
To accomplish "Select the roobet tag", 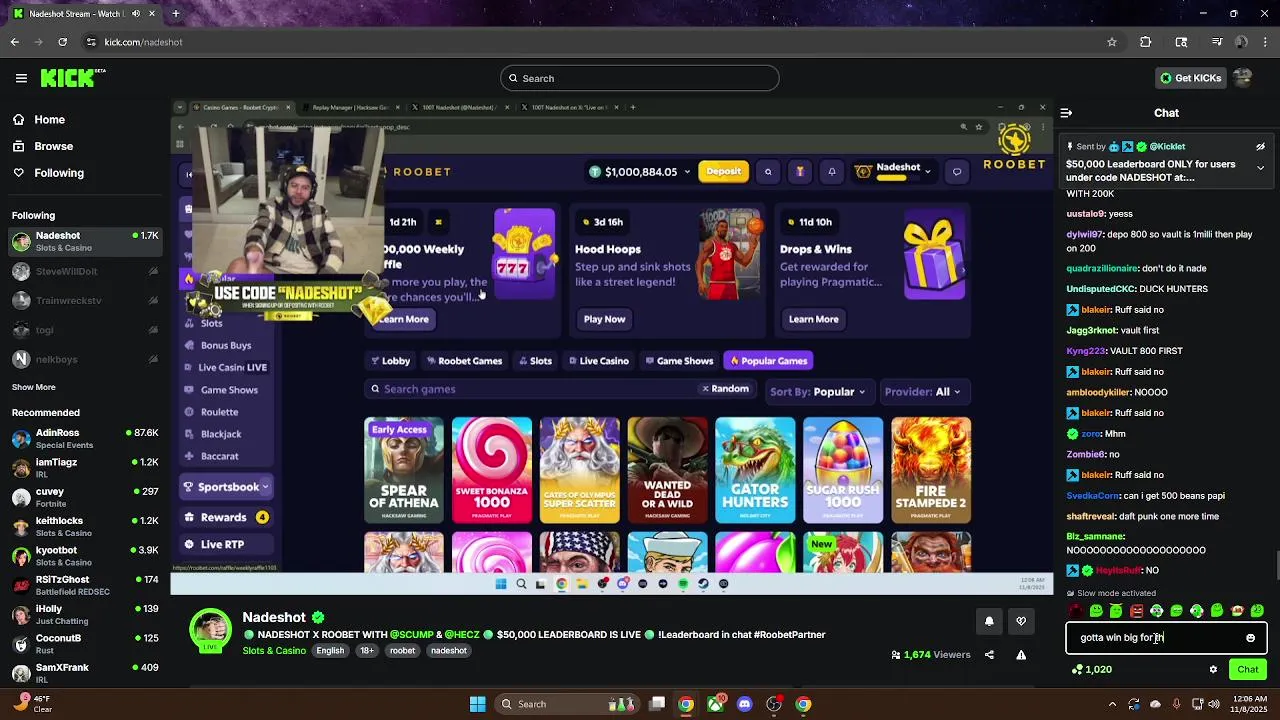I will tap(402, 651).
